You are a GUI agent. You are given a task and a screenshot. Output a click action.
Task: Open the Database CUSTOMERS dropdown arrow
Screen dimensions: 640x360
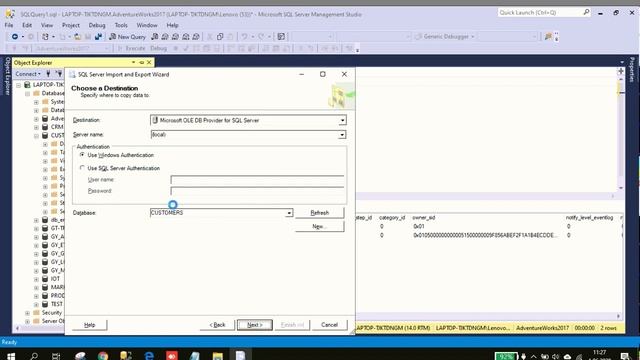289,213
